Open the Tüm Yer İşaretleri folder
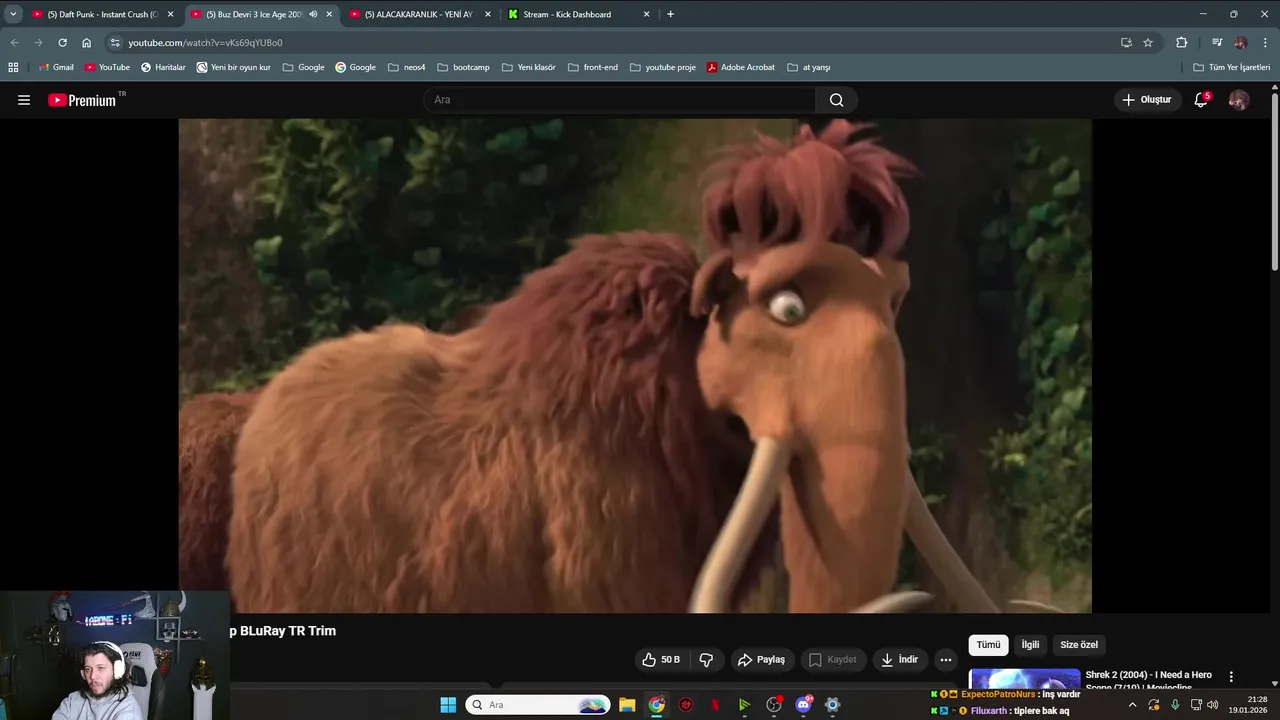This screenshot has width=1280, height=720. point(1232,67)
